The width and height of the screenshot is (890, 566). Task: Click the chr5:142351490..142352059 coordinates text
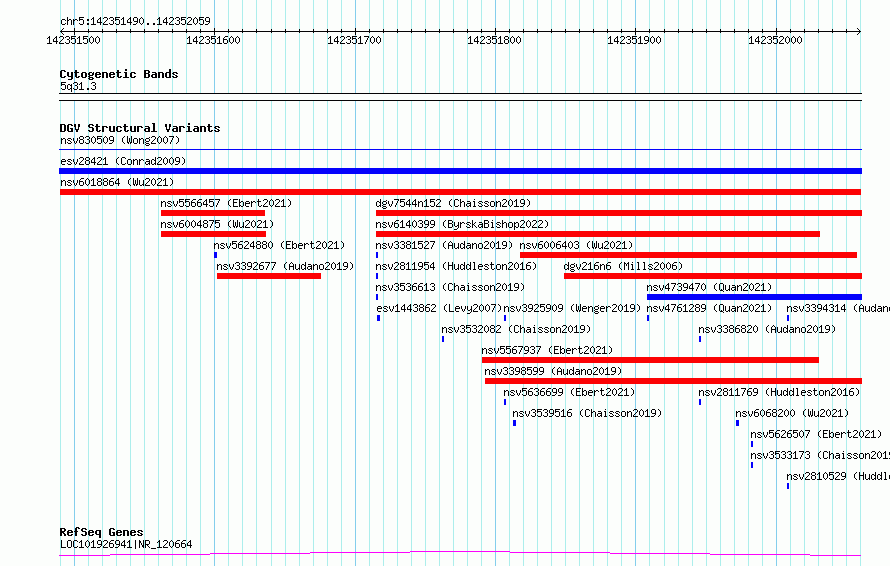(x=135, y=21)
